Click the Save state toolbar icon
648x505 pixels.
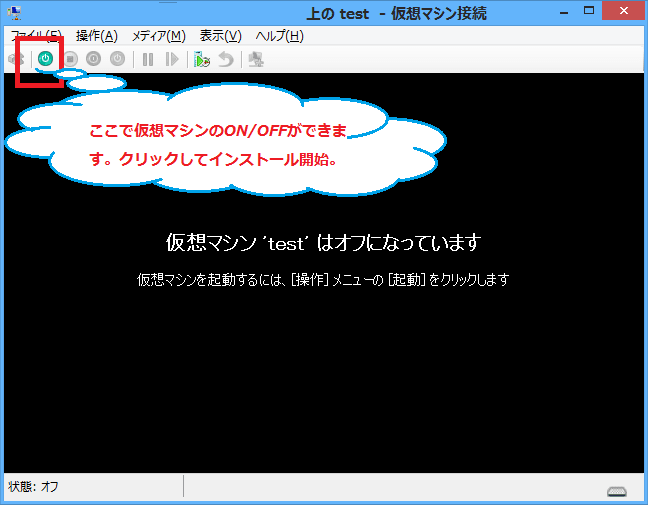(118, 59)
